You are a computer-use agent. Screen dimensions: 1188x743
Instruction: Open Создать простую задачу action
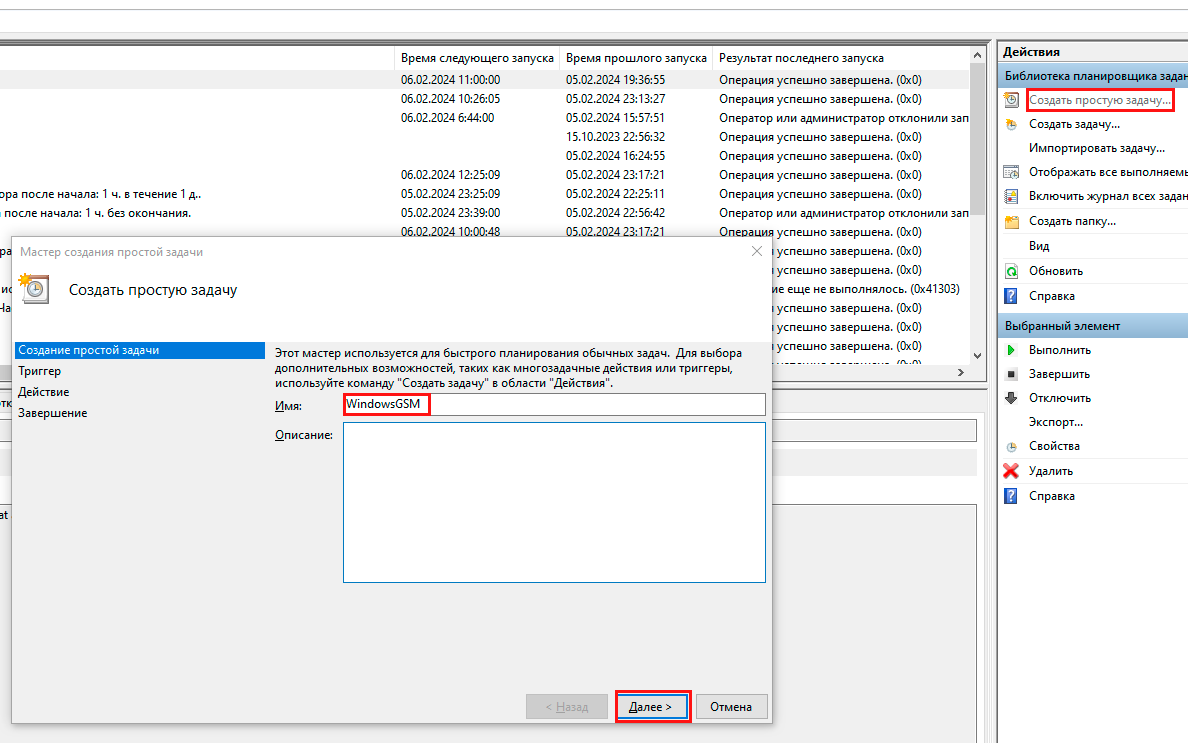(x=1099, y=100)
